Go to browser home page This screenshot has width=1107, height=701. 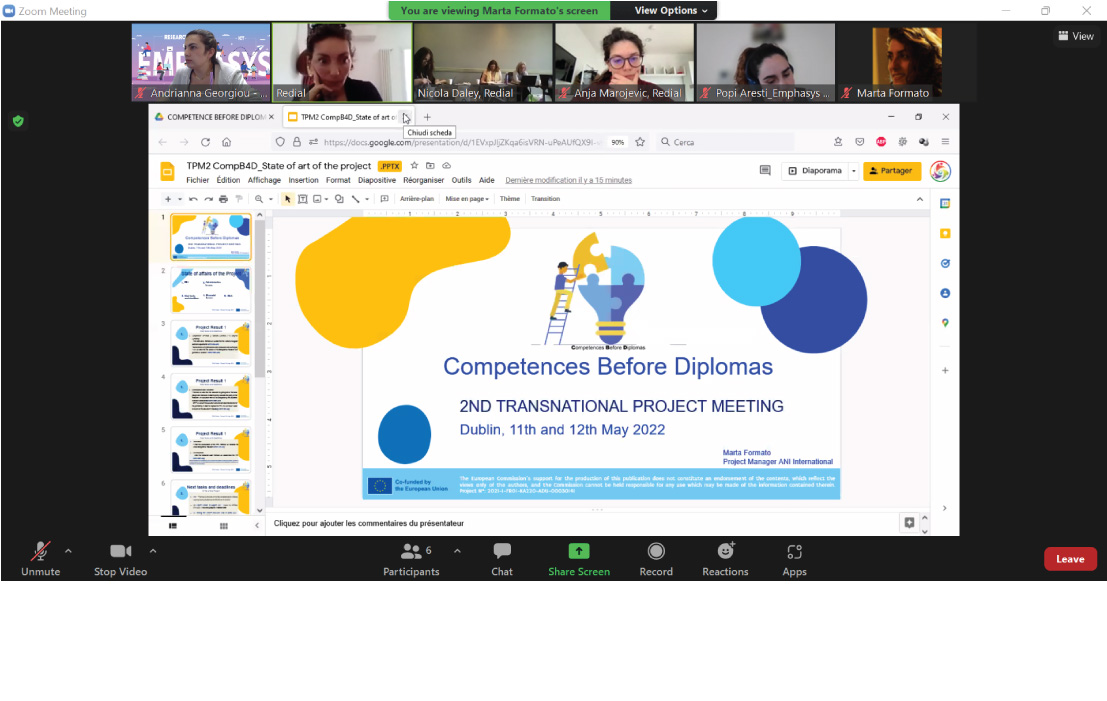(227, 142)
